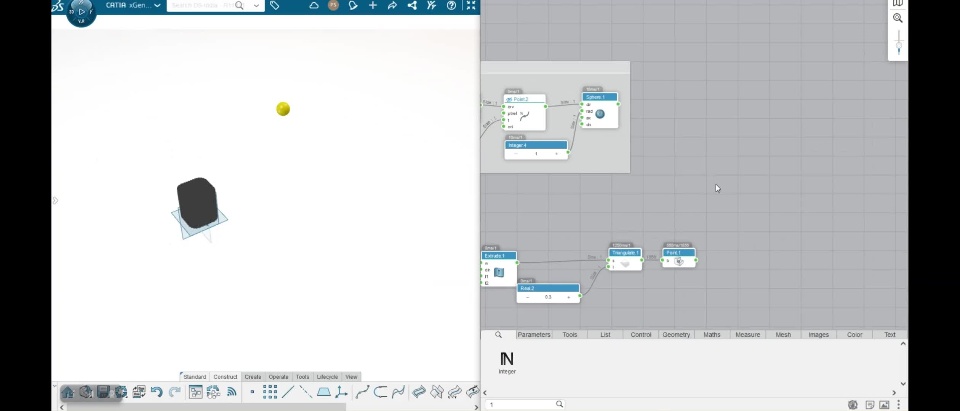960x411 pixels.
Task: Click the Sphere.1 node header
Action: [599, 97]
